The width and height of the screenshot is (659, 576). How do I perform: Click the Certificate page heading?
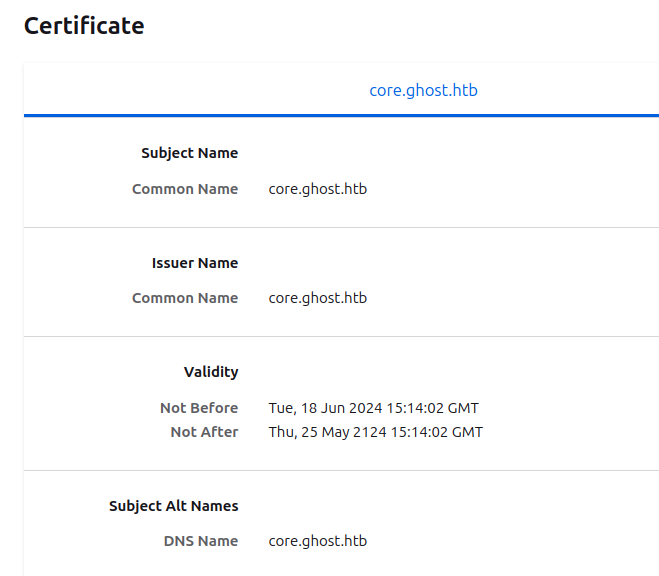click(84, 26)
